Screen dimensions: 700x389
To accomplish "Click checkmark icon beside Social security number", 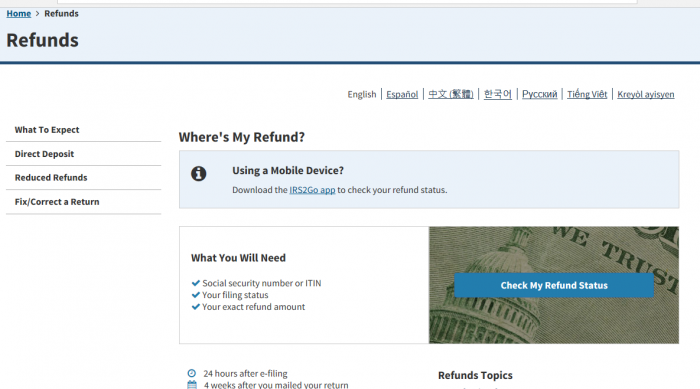I will click(x=196, y=283).
